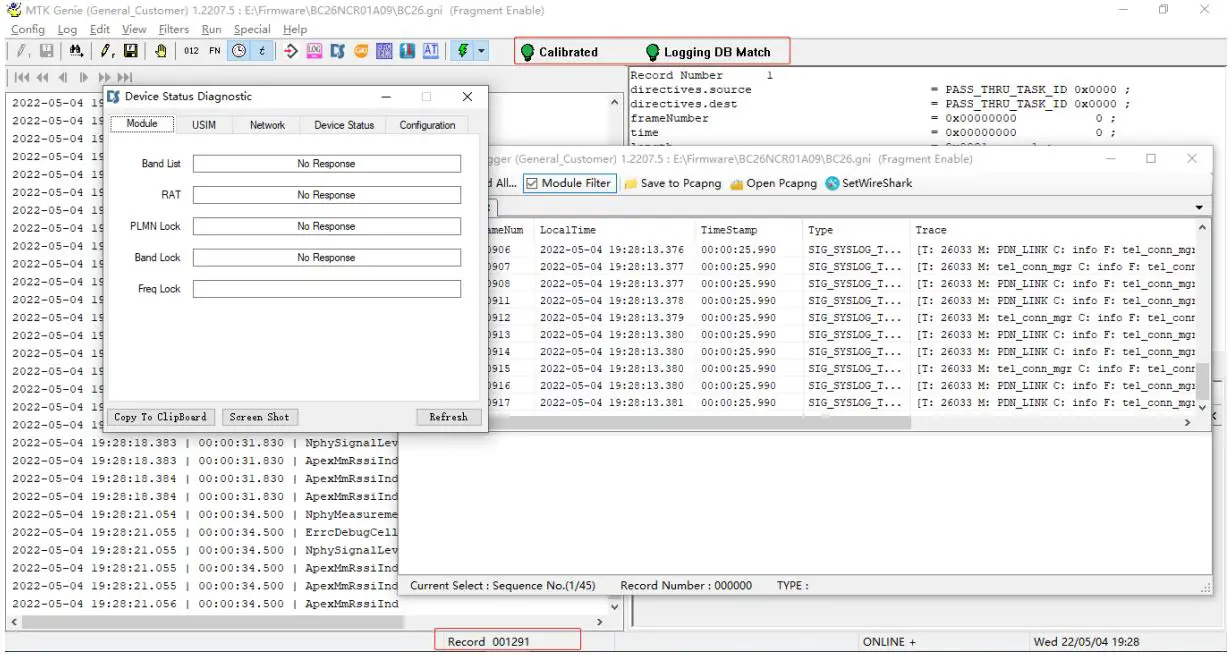Image resolution: width=1230 pixels, height=655 pixels.
Task: Click the black floppy disk save icon
Action: pos(131,51)
